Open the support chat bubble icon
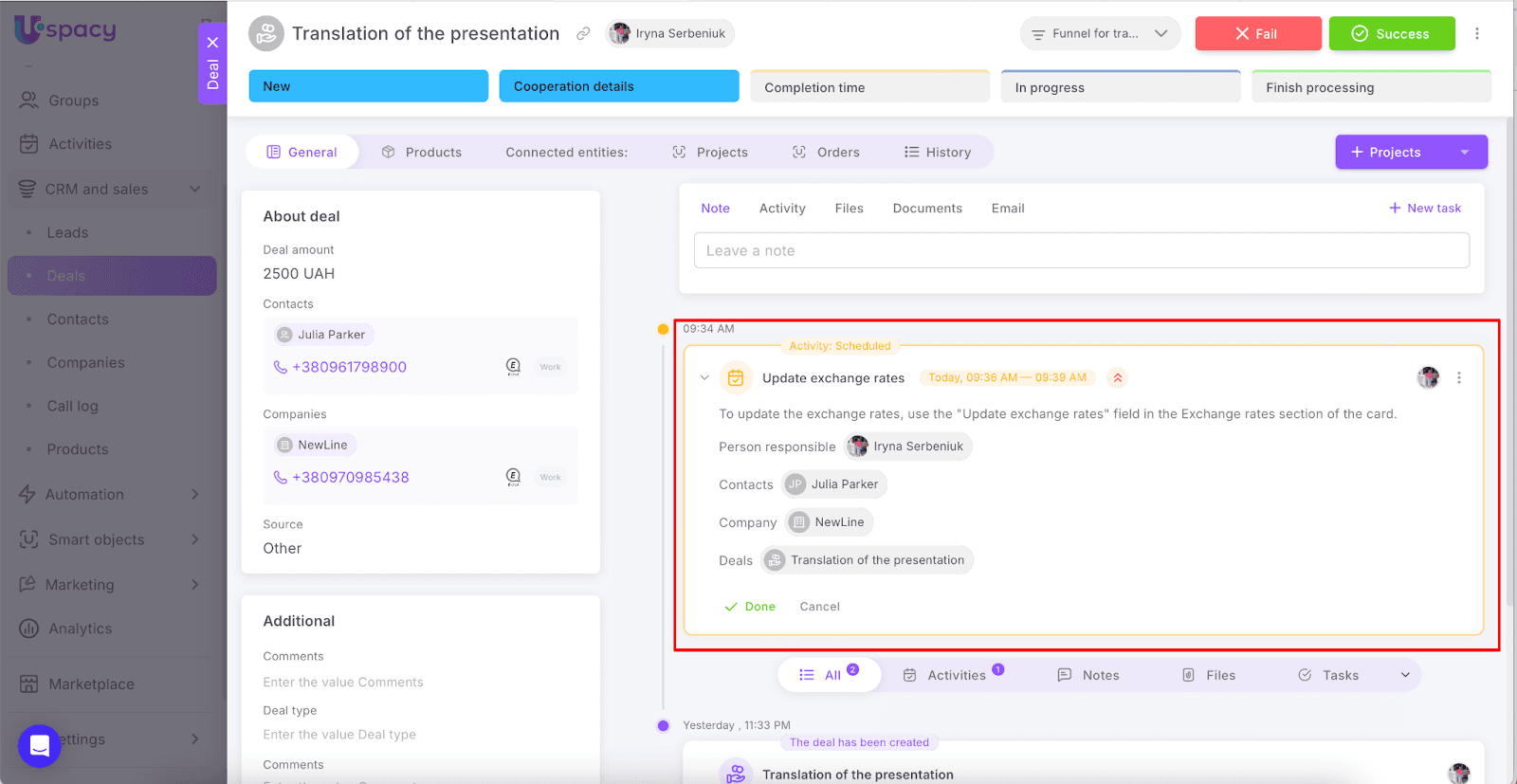 [39, 746]
